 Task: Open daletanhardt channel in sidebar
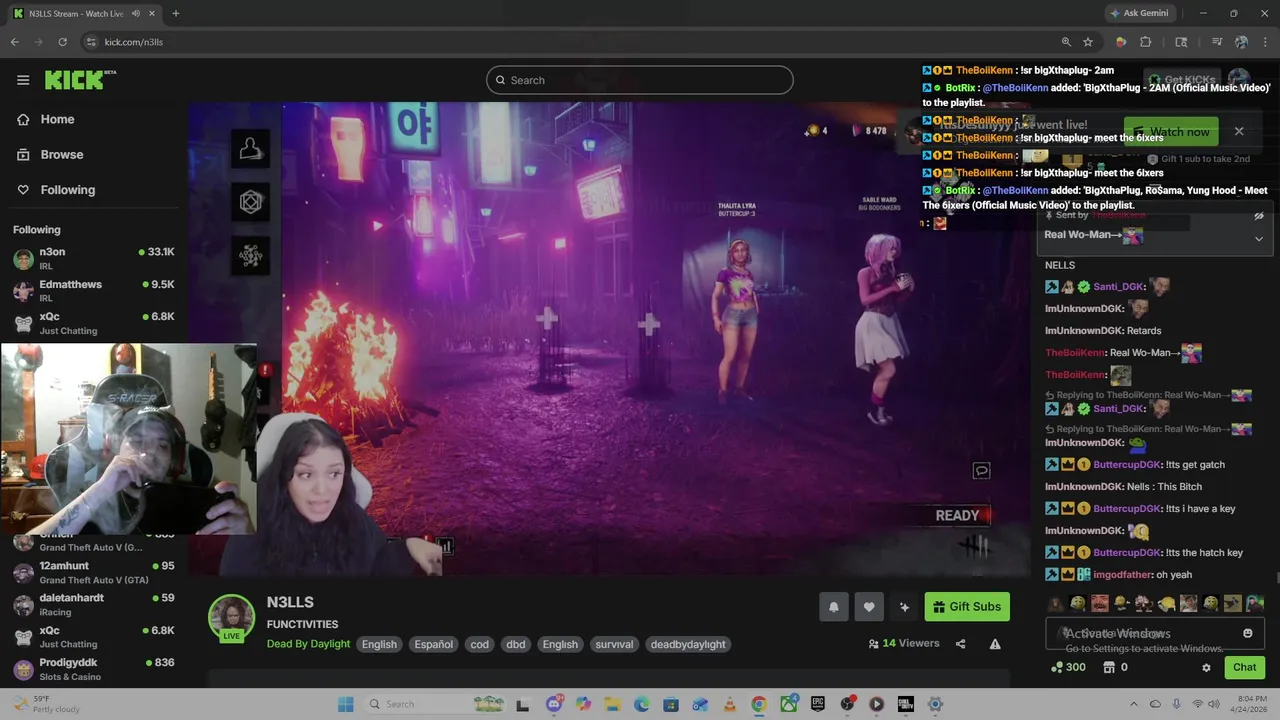(94, 604)
